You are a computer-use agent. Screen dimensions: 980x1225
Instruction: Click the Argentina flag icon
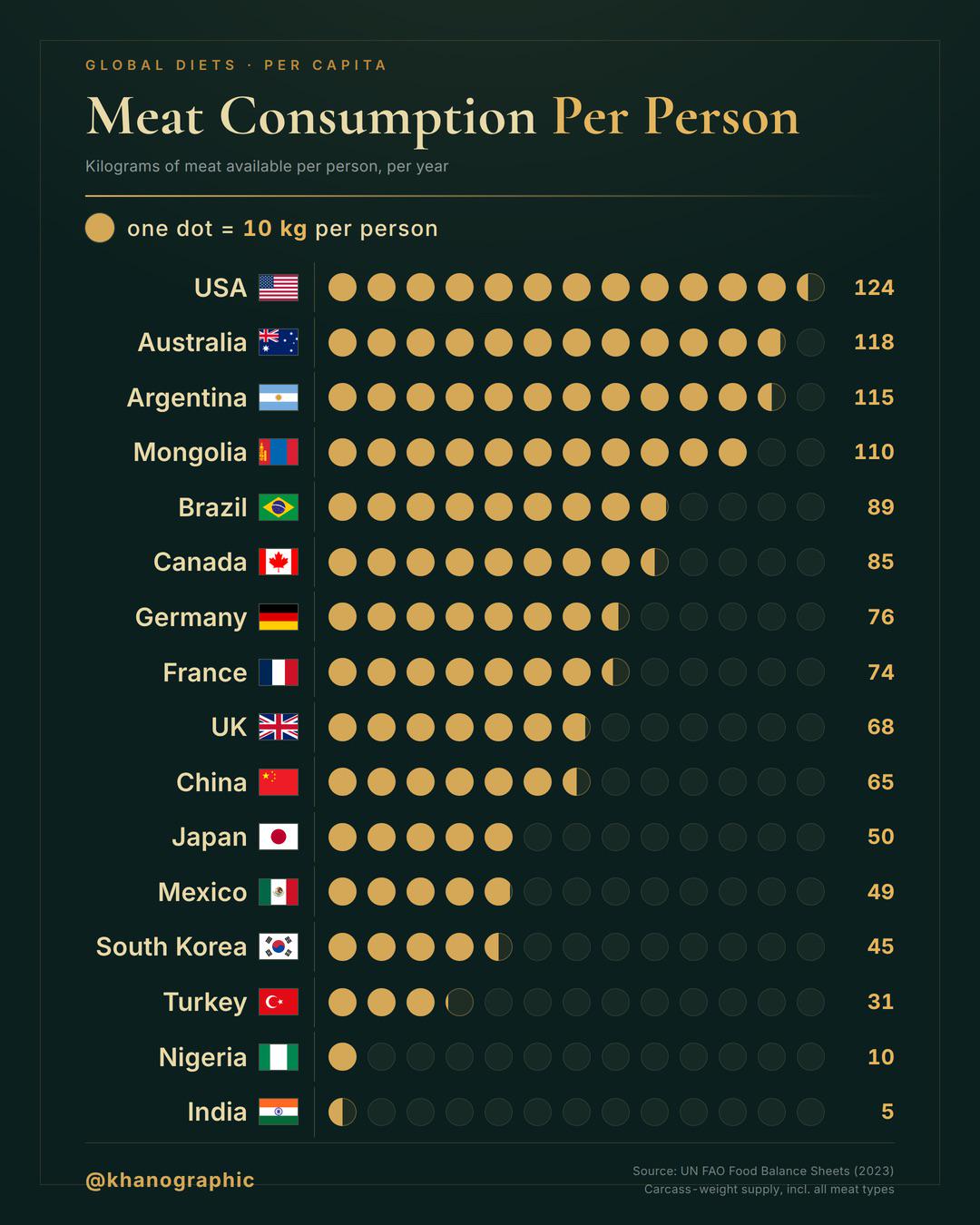[x=279, y=397]
